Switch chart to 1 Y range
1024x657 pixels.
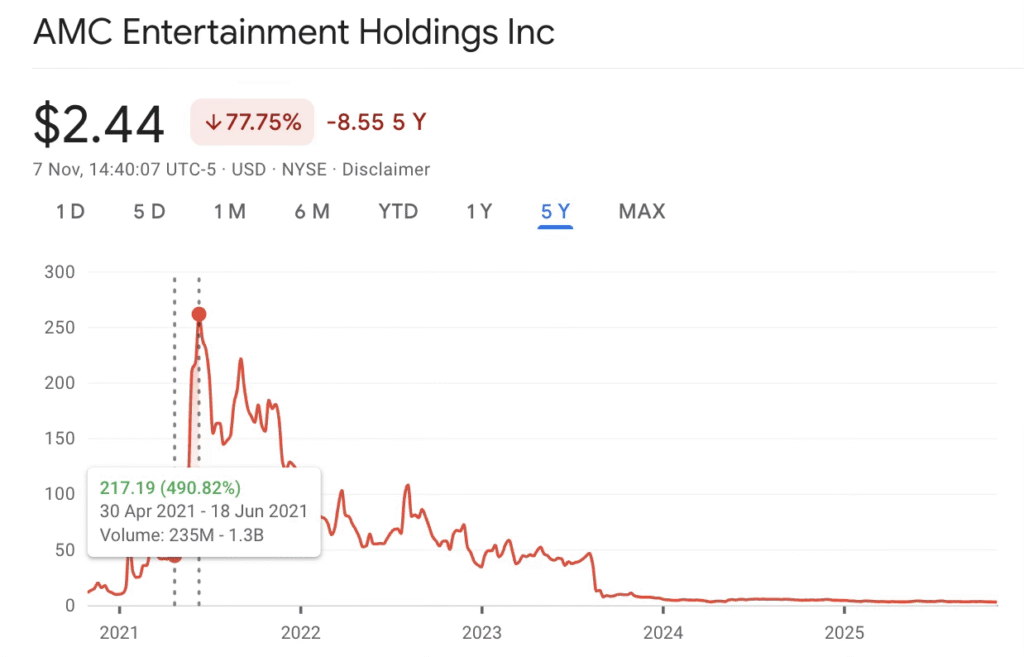coord(479,211)
